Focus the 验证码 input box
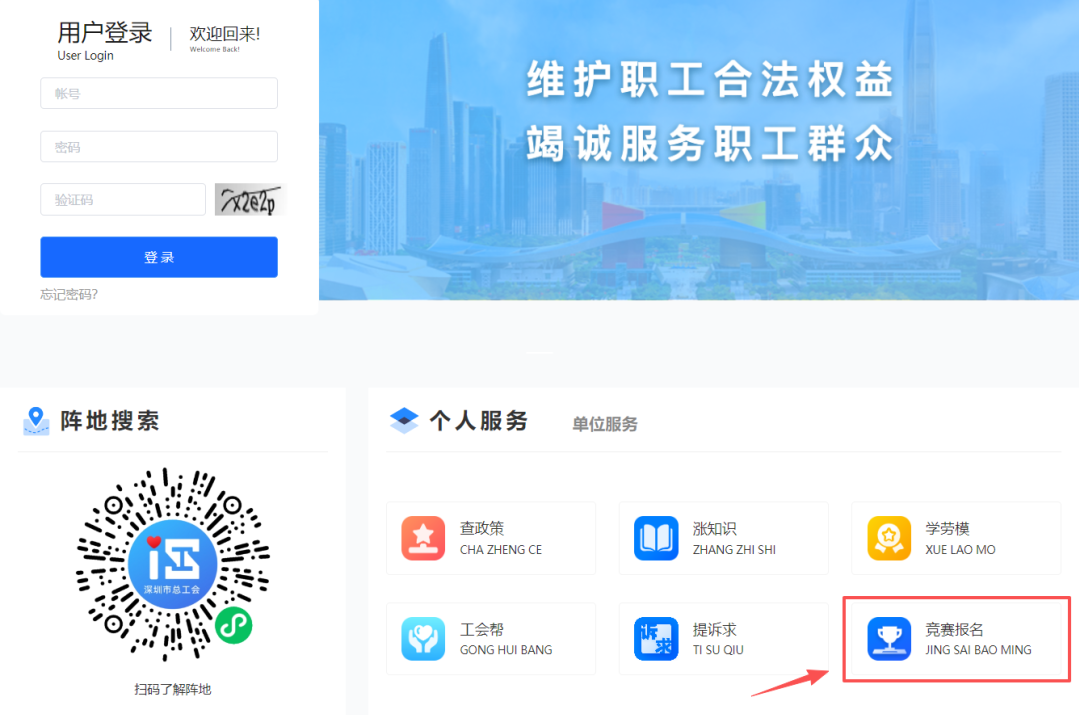 (123, 200)
